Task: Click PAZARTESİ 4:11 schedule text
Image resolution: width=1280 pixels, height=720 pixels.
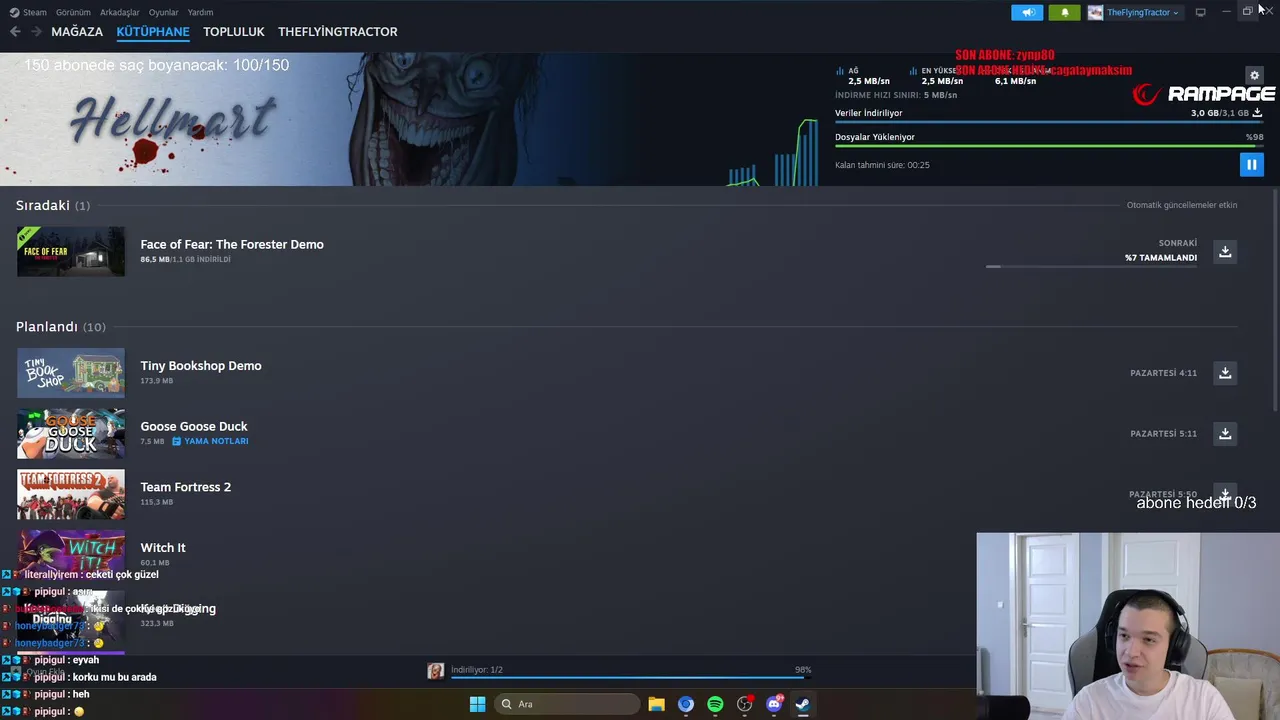Action: pyautogui.click(x=1163, y=373)
